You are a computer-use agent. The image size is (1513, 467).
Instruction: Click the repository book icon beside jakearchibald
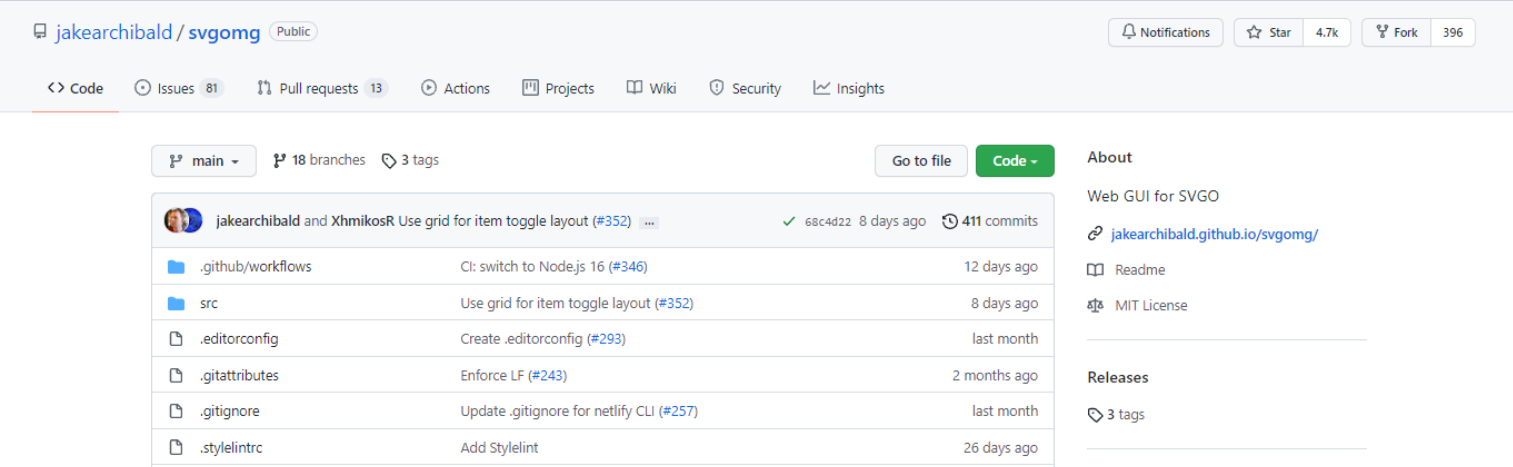coord(39,32)
